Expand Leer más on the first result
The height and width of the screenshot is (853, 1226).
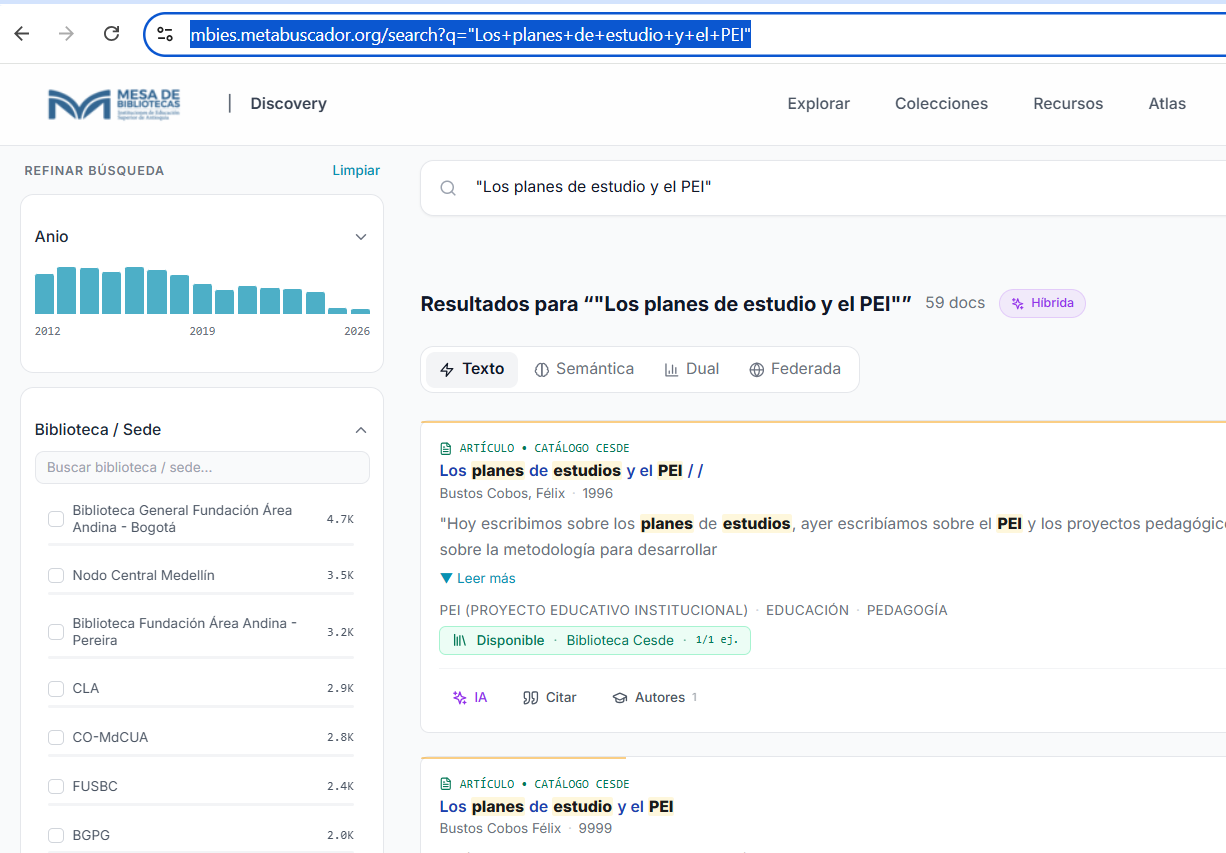pos(478,579)
